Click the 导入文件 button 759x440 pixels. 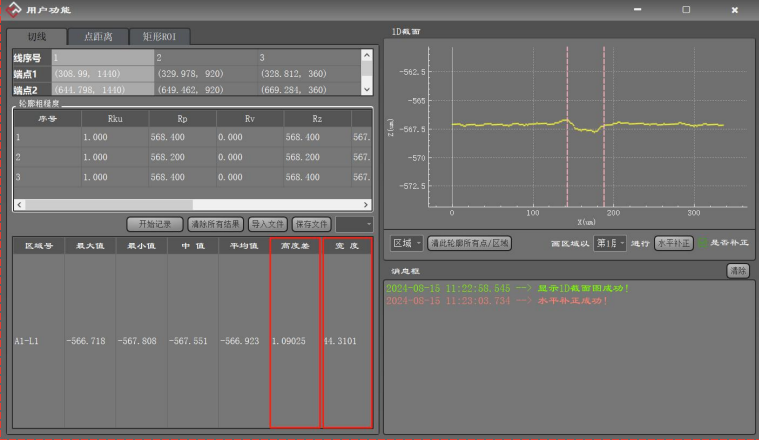tap(268, 224)
